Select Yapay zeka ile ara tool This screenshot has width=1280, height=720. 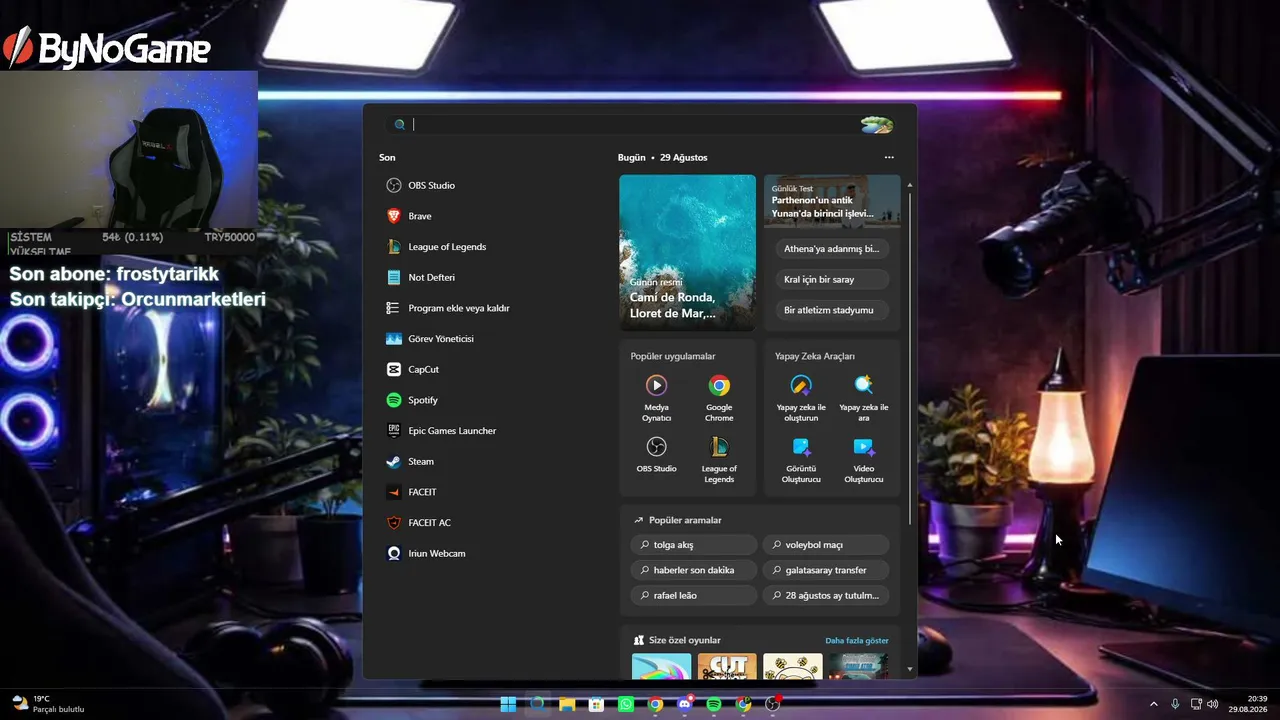tap(864, 397)
